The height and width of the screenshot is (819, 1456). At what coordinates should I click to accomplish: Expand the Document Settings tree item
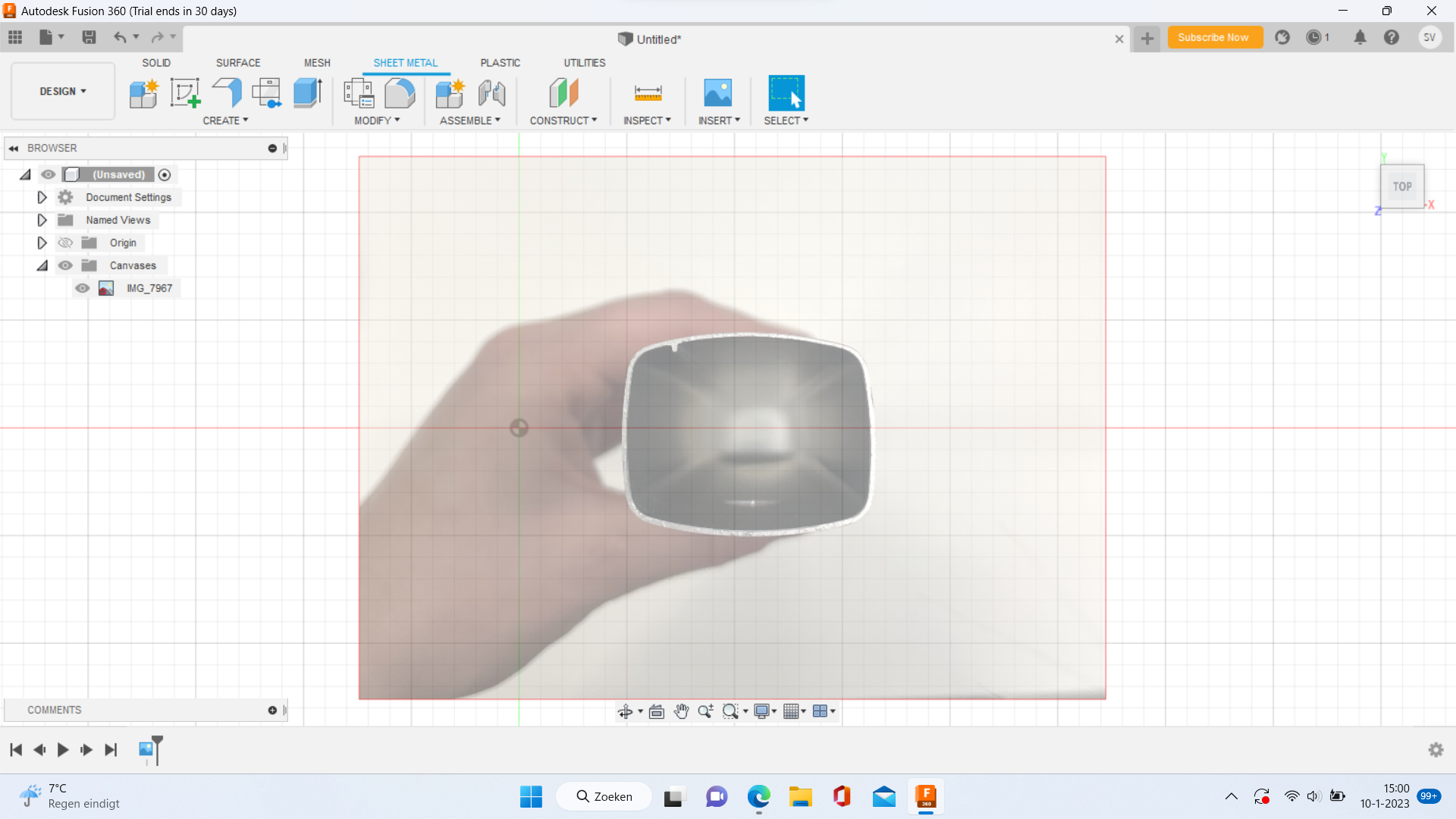click(x=42, y=197)
